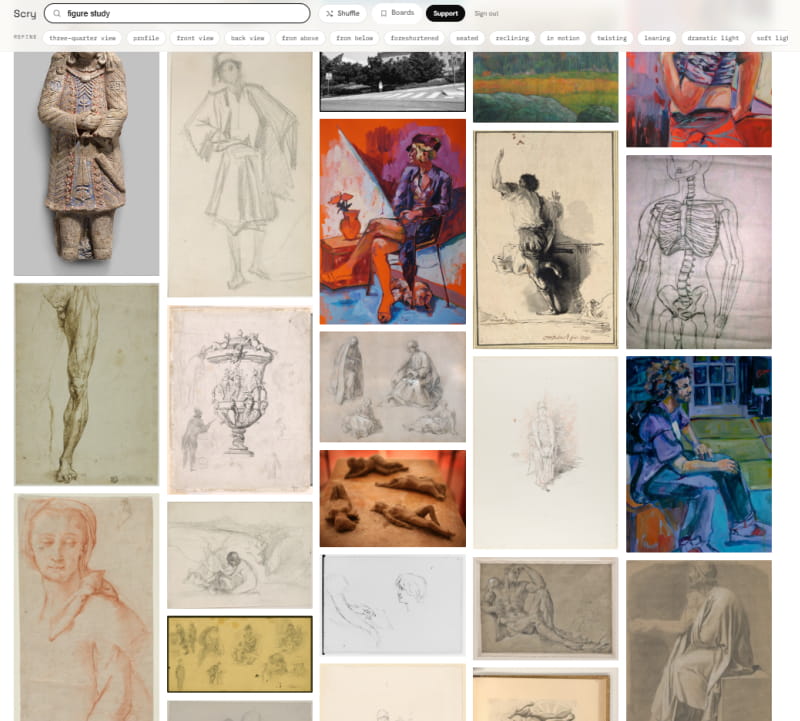
Task: Open the faint standing figure on white paper
Action: (x=545, y=453)
